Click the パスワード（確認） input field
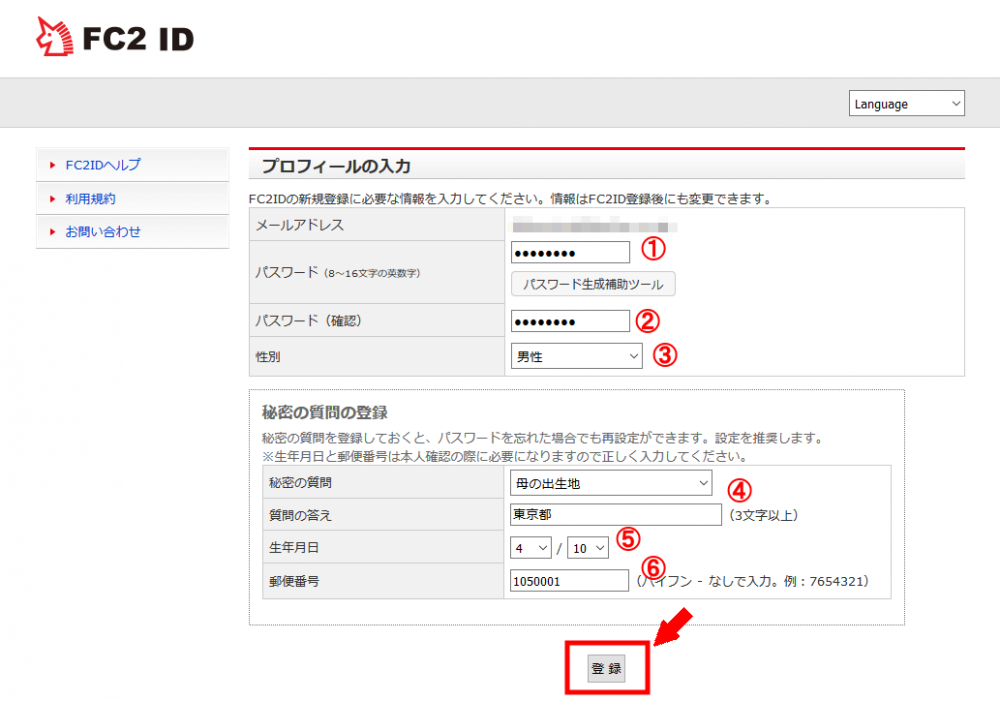1000x701 pixels. point(570,321)
